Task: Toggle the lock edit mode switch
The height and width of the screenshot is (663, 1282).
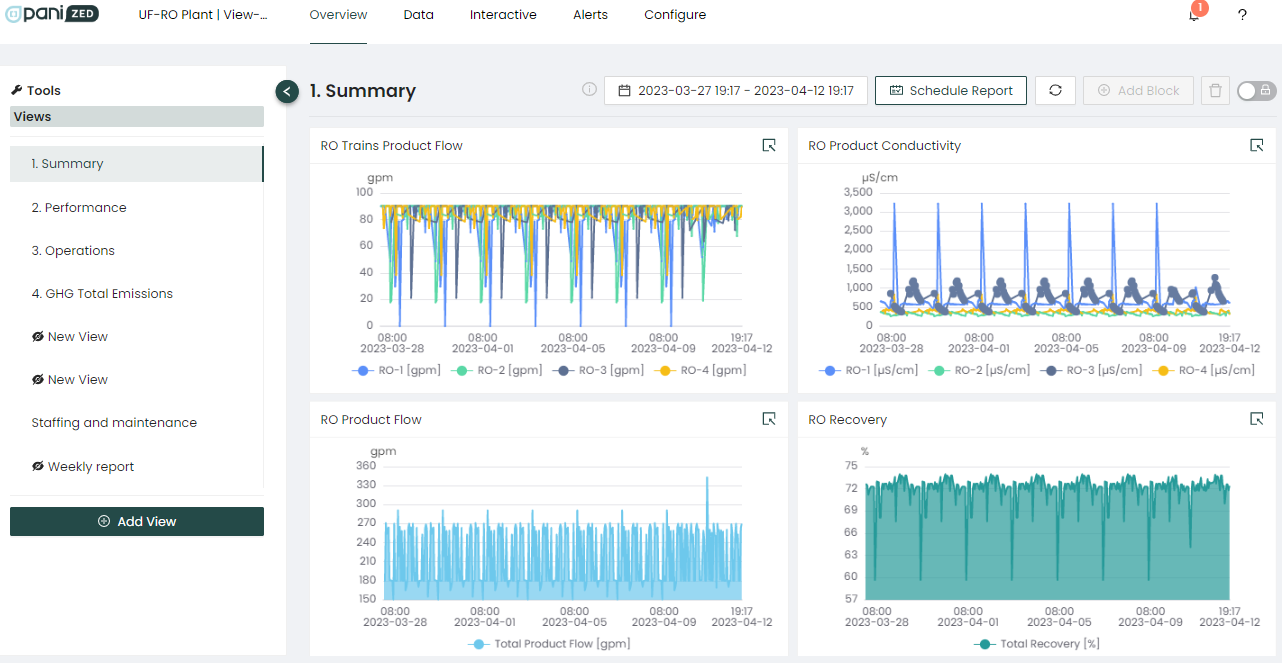Action: 1256,91
